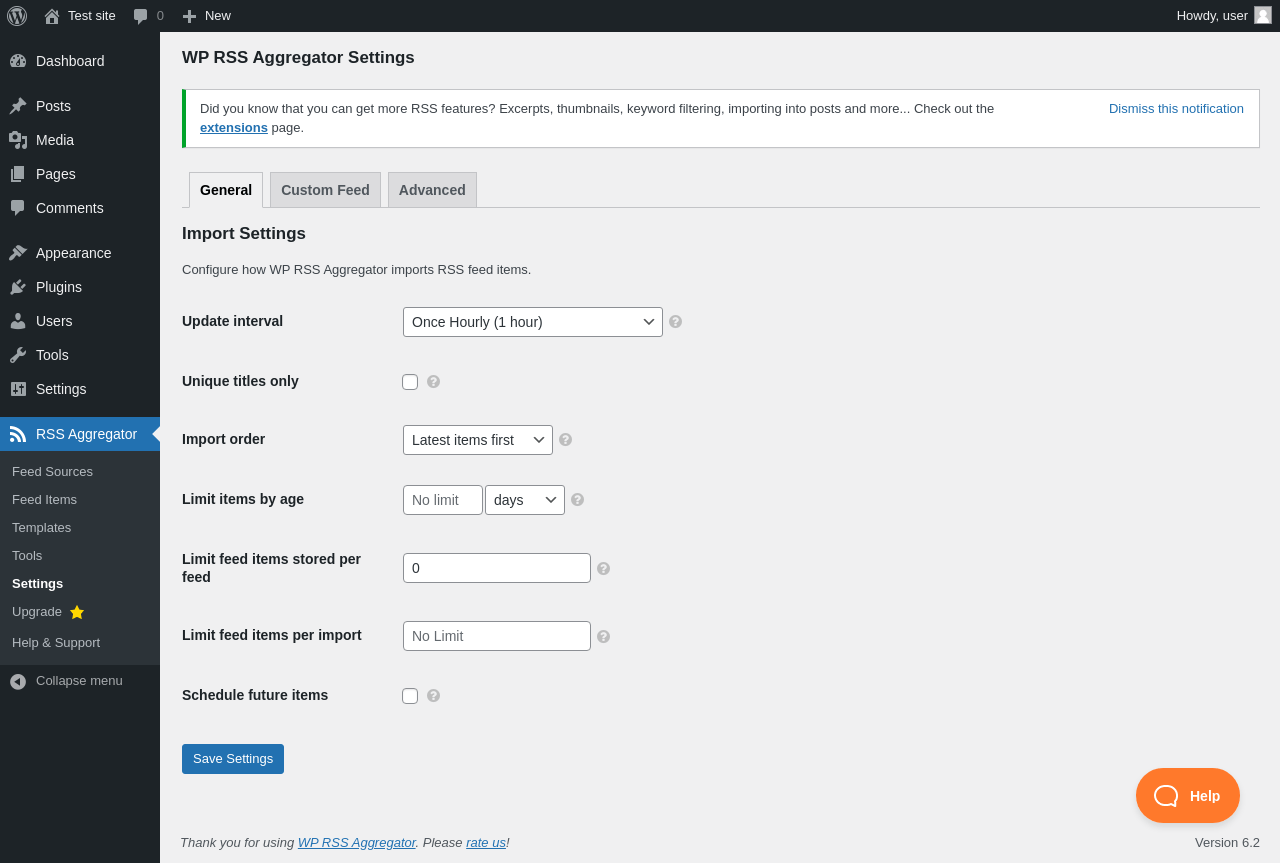Click the Media icon in sidebar
The width and height of the screenshot is (1280, 863).
[x=18, y=140]
